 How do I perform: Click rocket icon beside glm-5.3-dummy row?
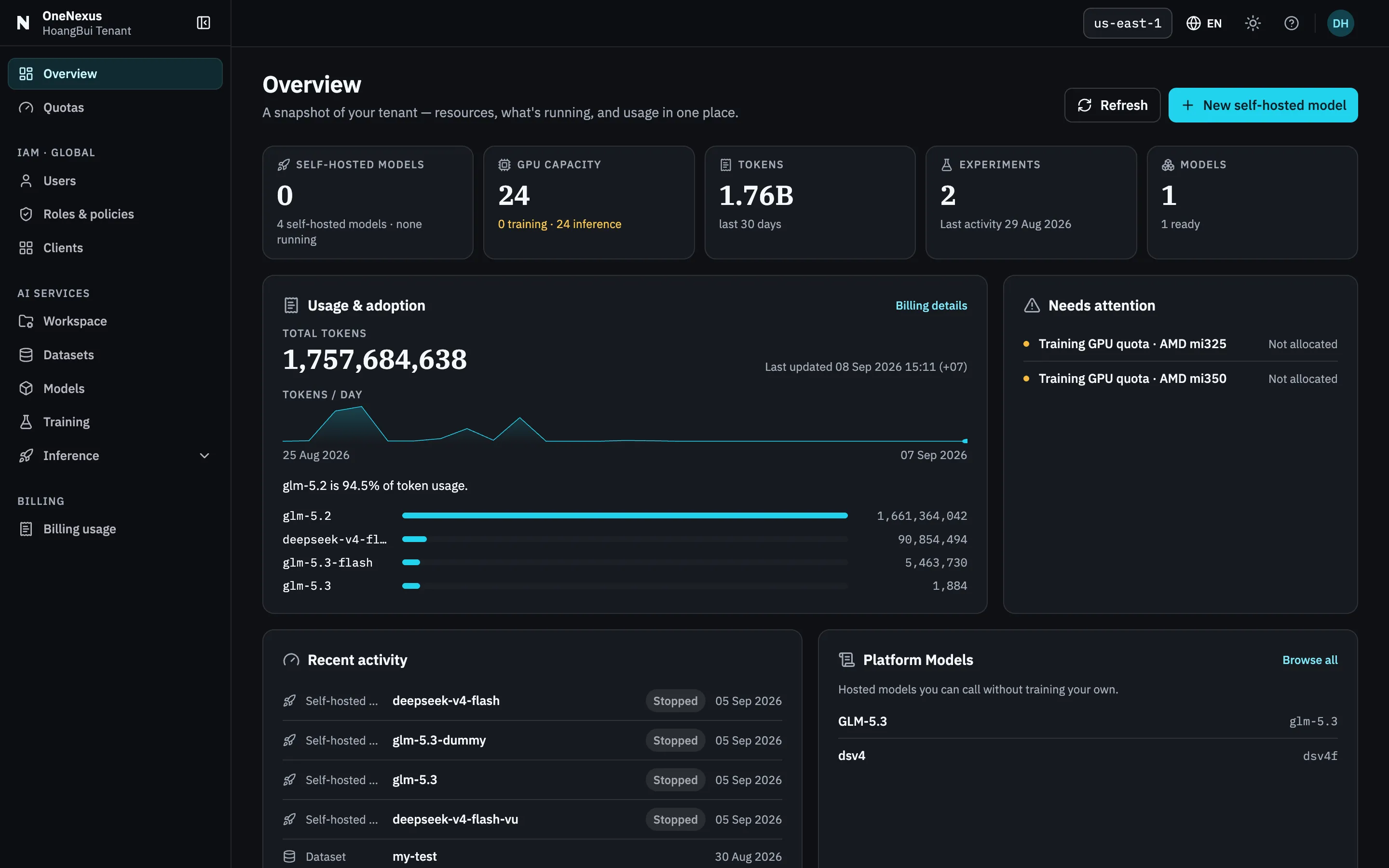pos(289,741)
